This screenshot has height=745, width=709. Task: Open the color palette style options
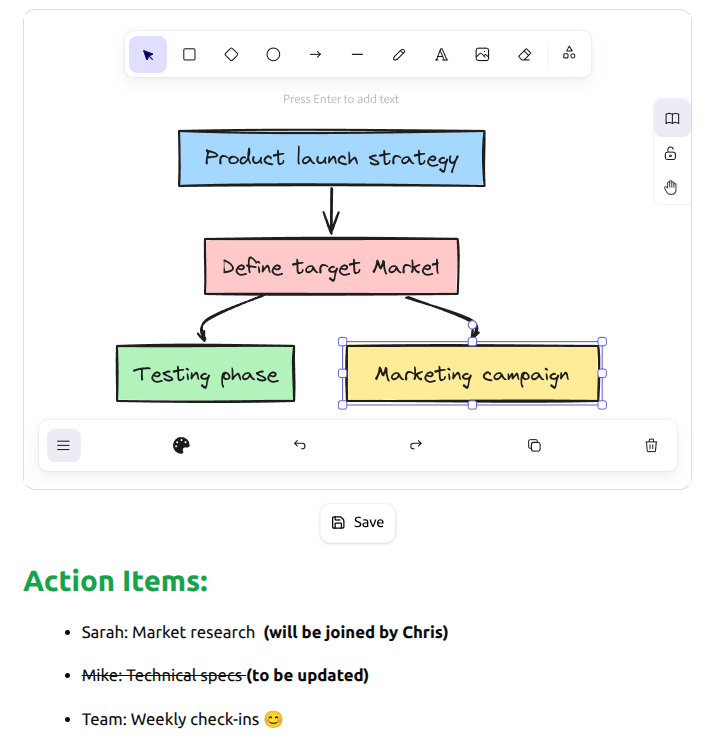tap(181, 445)
